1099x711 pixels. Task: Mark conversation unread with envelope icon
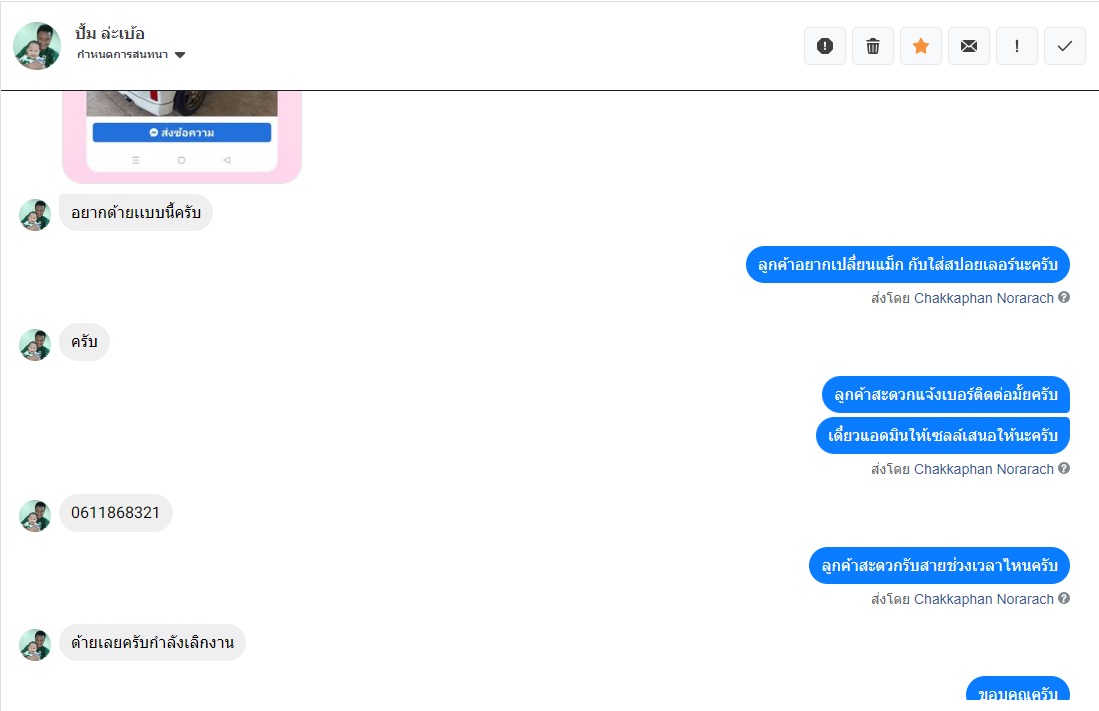[969, 46]
